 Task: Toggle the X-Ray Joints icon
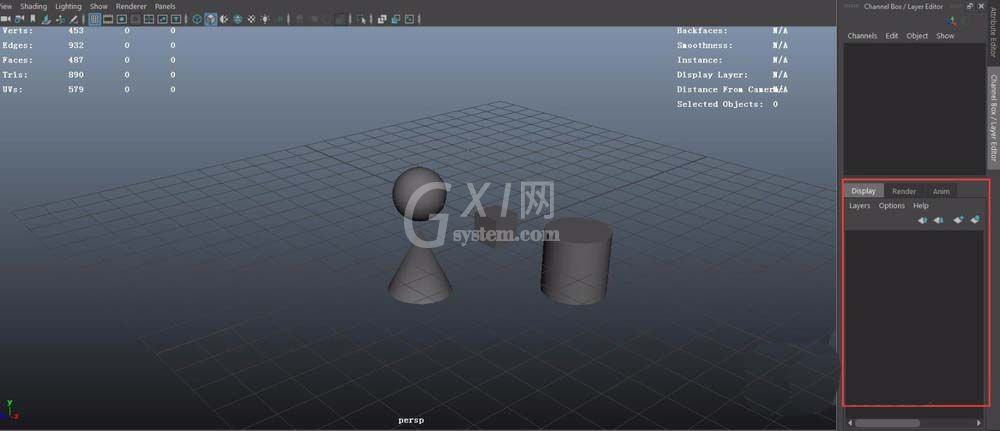(409, 19)
